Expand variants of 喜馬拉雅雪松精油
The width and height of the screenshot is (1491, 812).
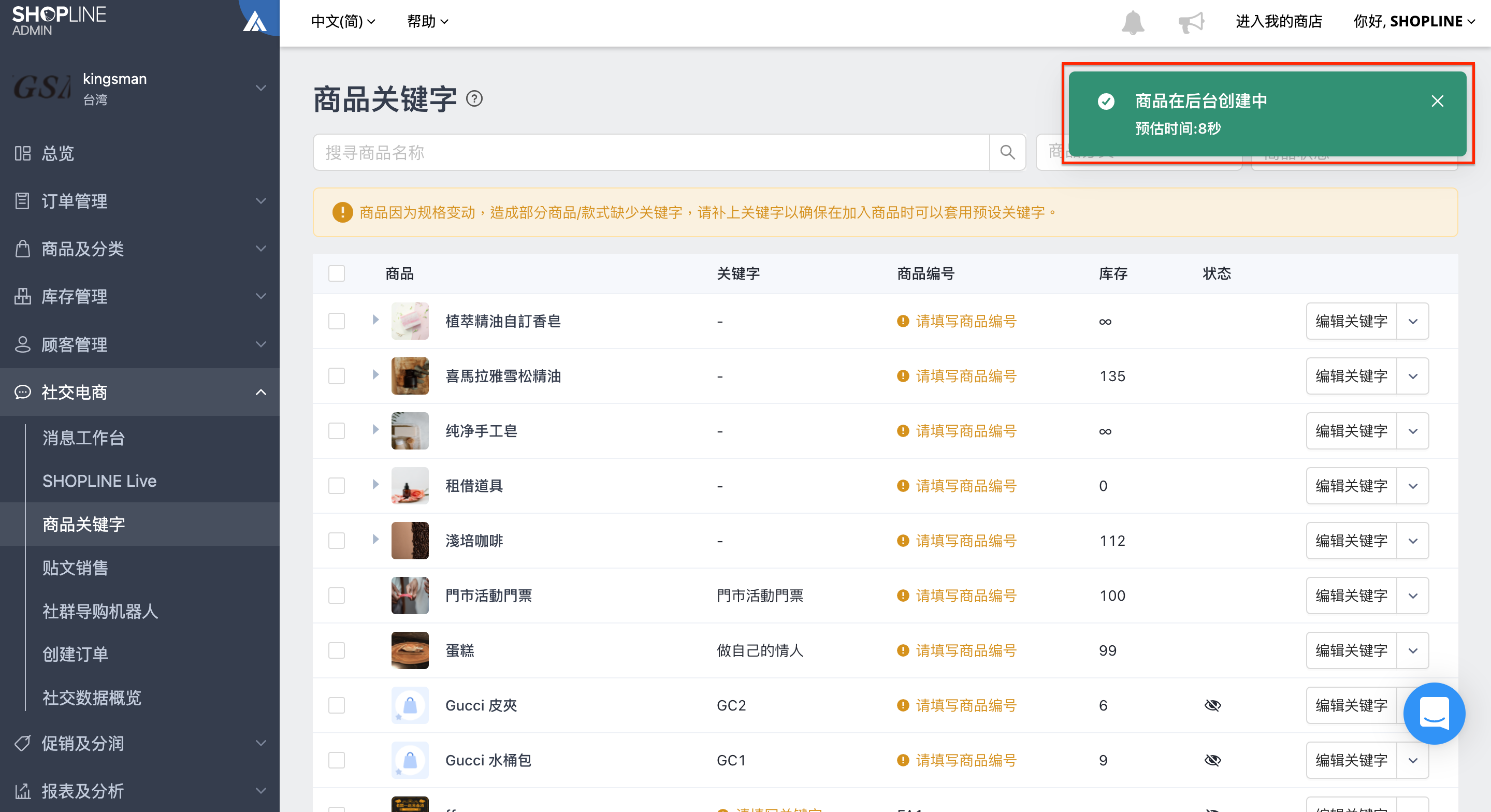point(375,375)
